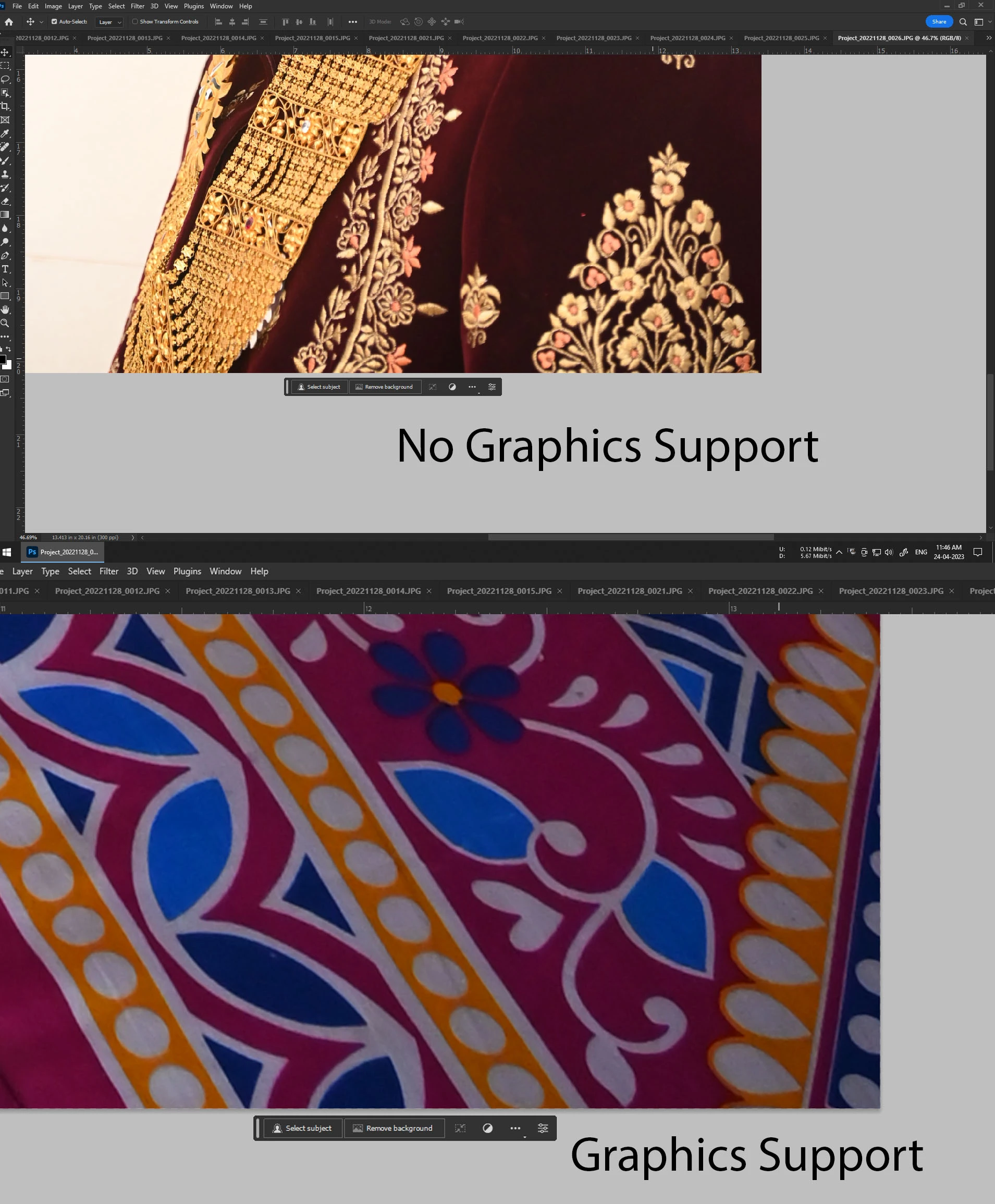Click adjustment layer circle icon in lower bar
The width and height of the screenshot is (995, 1204).
(x=488, y=1128)
